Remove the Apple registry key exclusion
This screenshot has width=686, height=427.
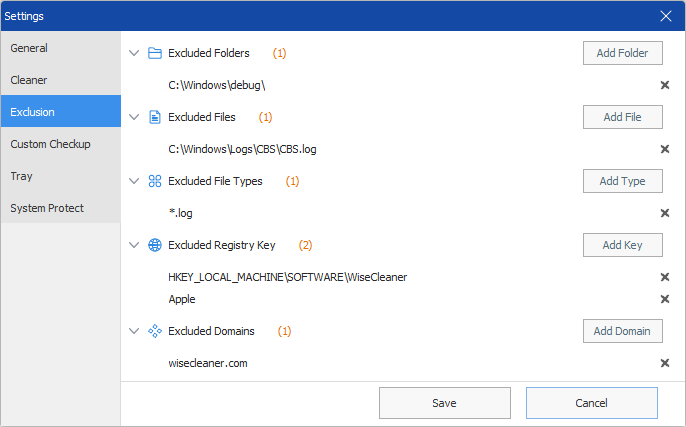[x=665, y=299]
